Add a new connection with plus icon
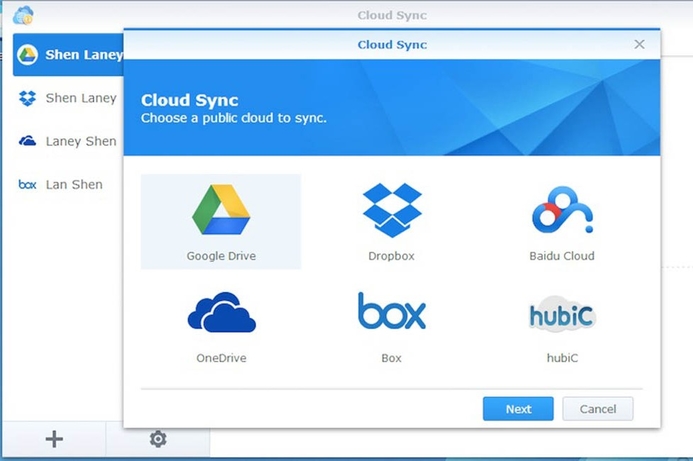Image resolution: width=693 pixels, height=461 pixels. [x=54, y=439]
